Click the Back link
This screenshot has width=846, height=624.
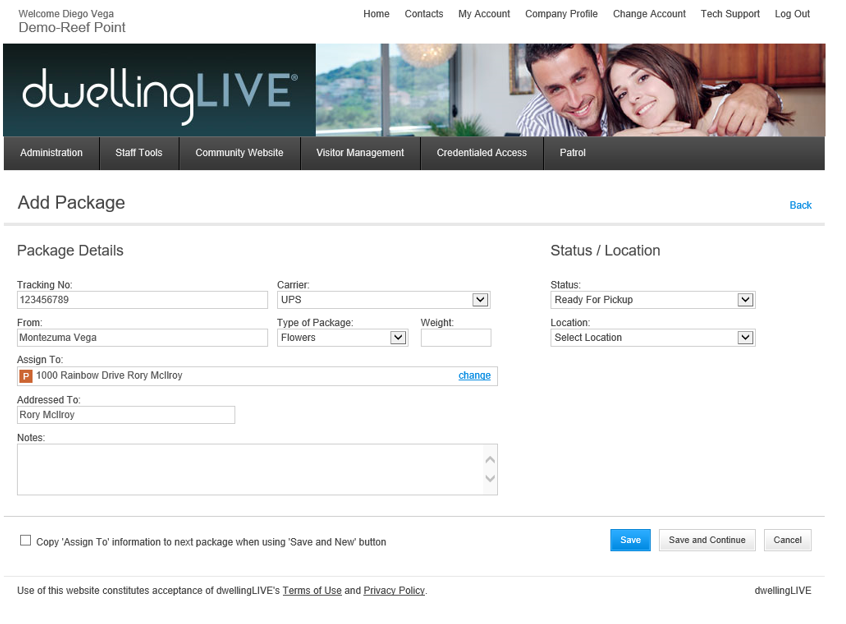click(800, 205)
